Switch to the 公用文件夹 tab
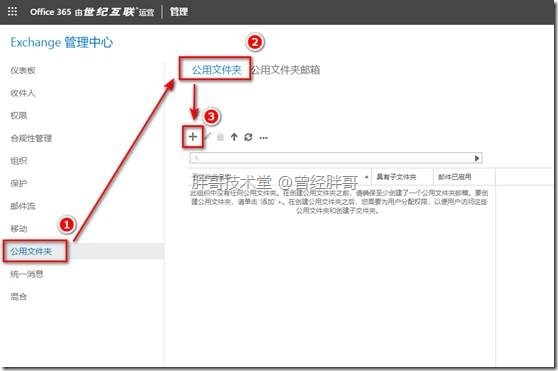 coord(217,70)
